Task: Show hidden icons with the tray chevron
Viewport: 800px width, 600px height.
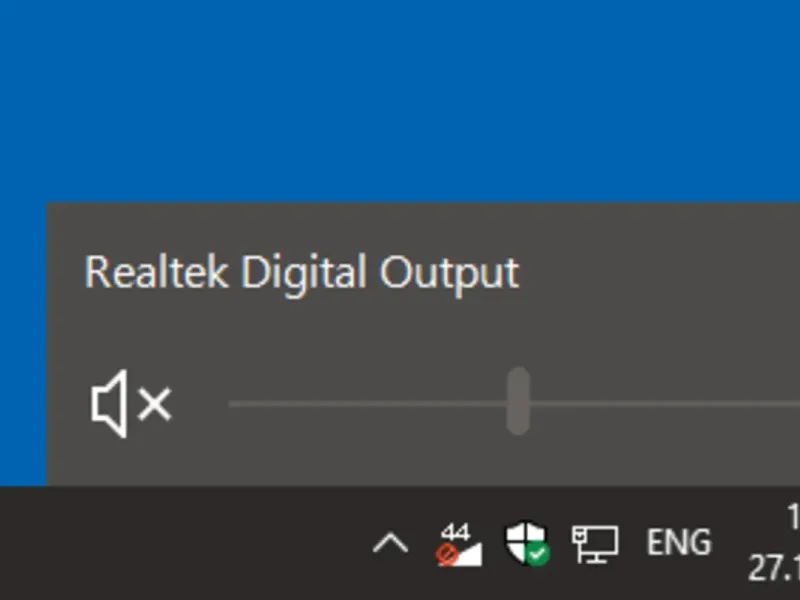Action: [x=390, y=544]
